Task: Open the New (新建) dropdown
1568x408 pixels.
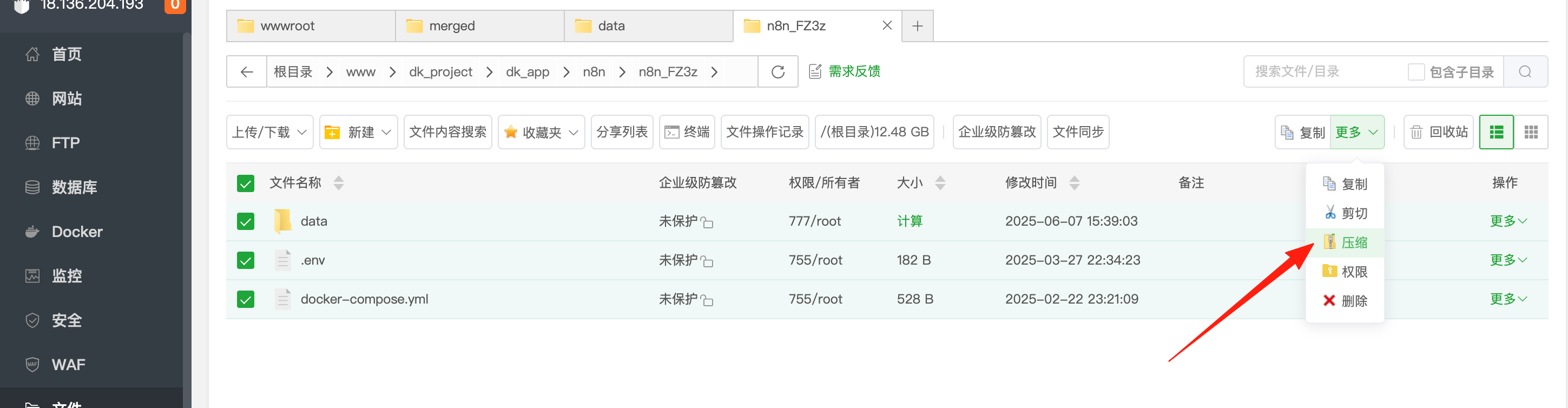Action: pos(358,132)
